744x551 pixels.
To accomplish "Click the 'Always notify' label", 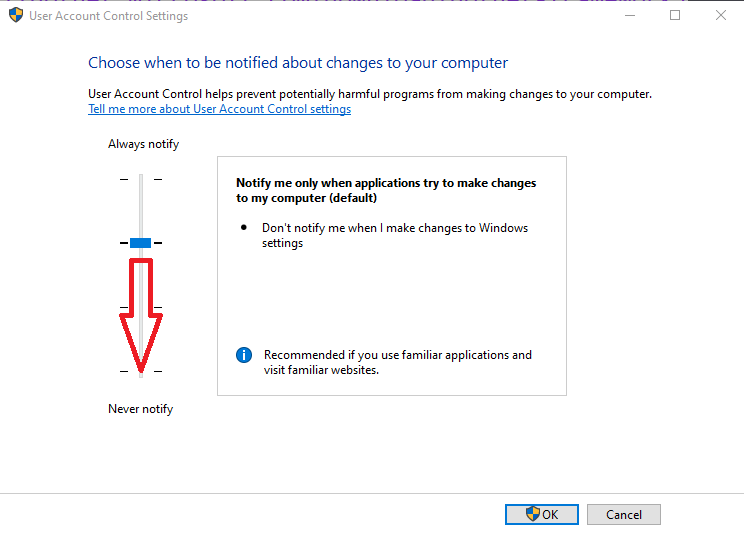I will pos(143,144).
